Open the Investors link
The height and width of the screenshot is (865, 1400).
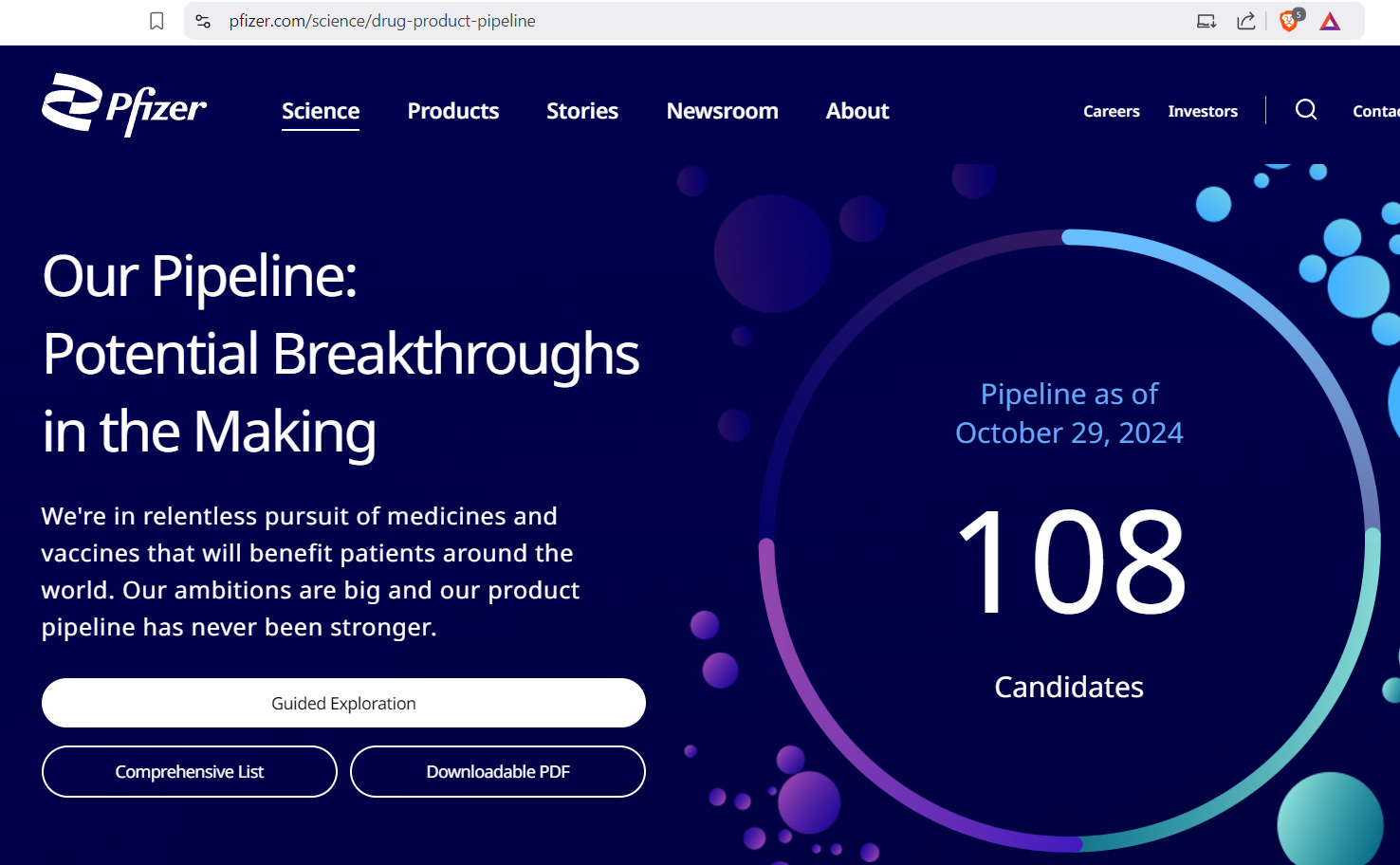1203,111
